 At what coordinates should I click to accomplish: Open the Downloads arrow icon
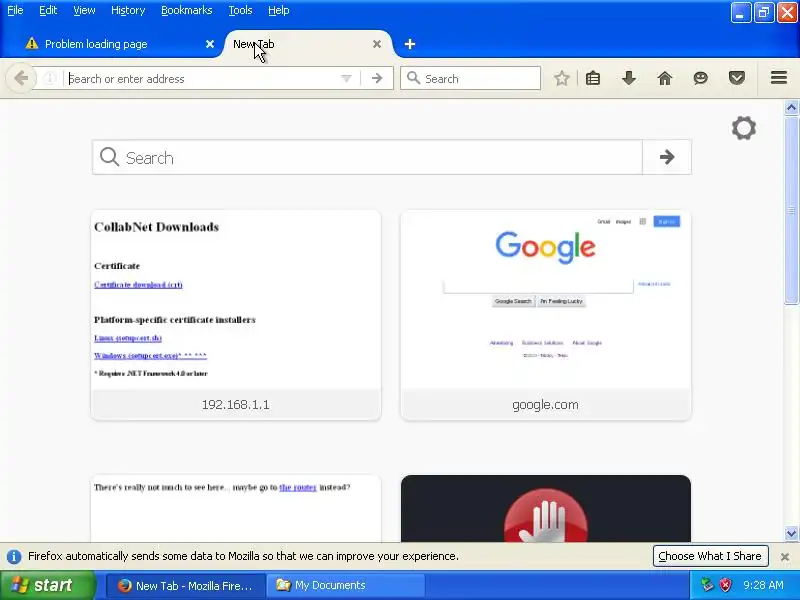(629, 78)
